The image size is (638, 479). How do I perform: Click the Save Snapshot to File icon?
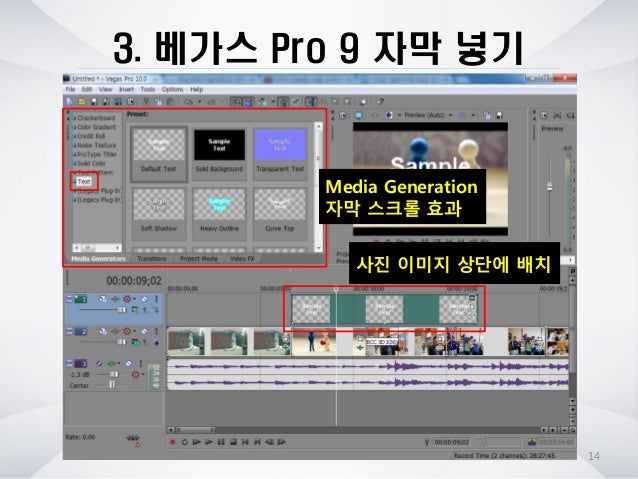(499, 116)
